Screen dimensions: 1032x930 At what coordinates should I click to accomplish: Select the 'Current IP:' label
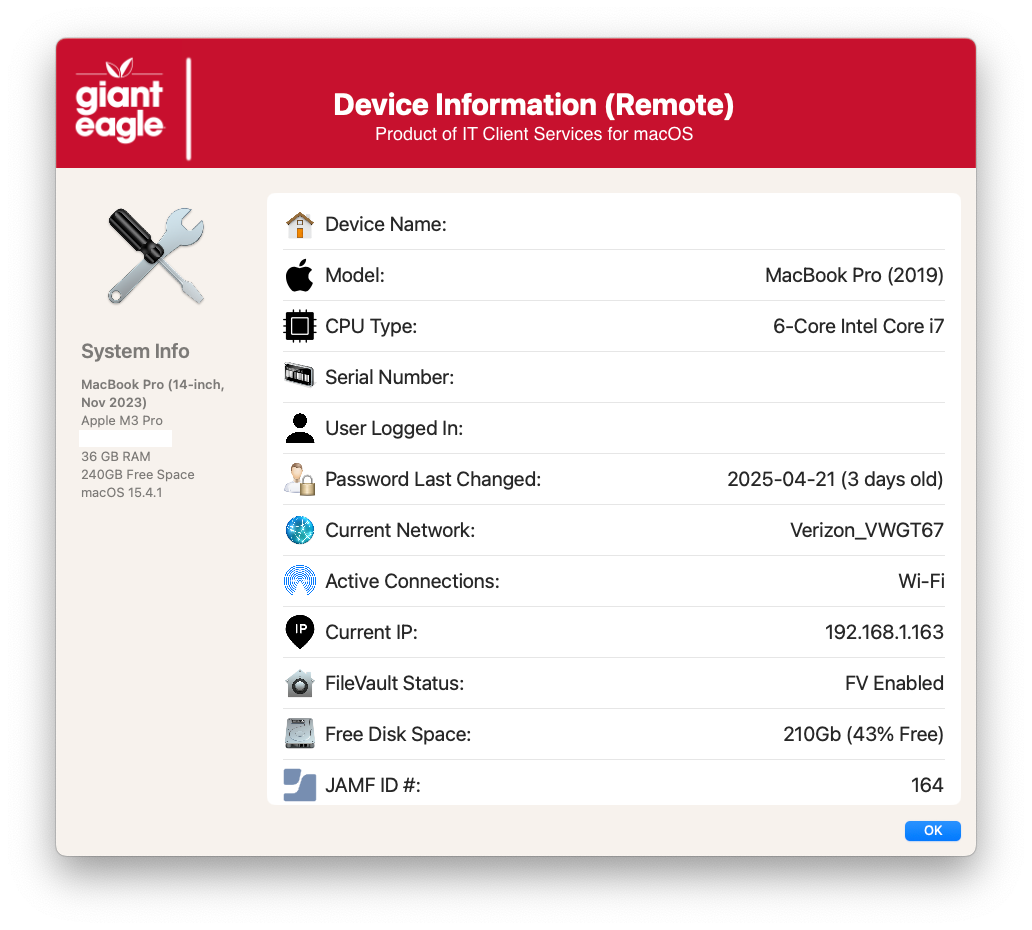click(371, 633)
